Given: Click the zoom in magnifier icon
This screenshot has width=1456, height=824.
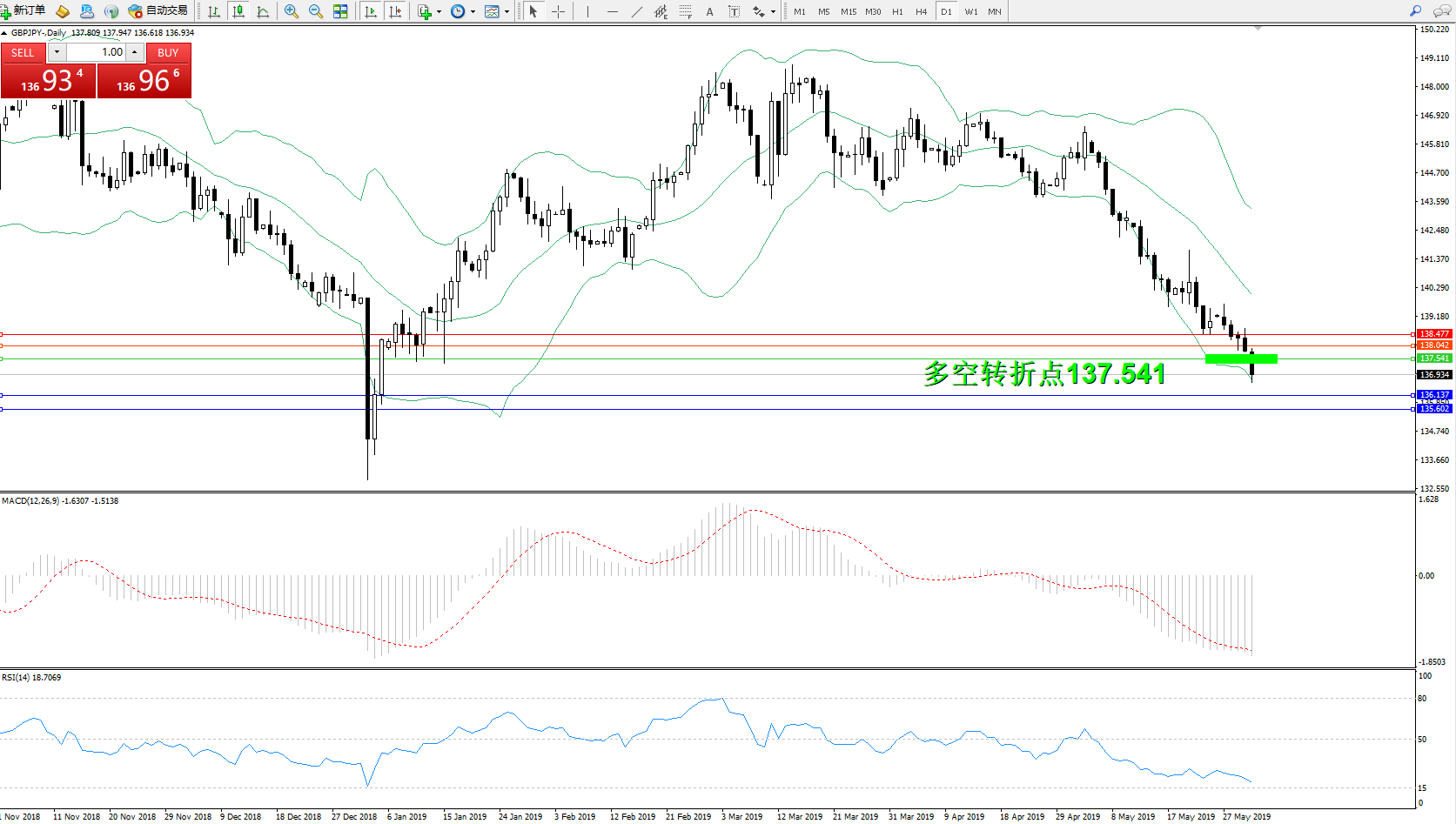Looking at the screenshot, I should pos(292,11).
